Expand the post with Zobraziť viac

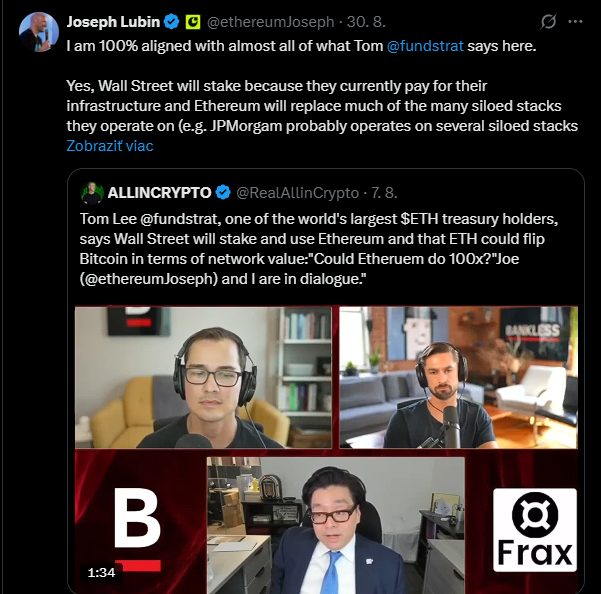(x=110, y=146)
